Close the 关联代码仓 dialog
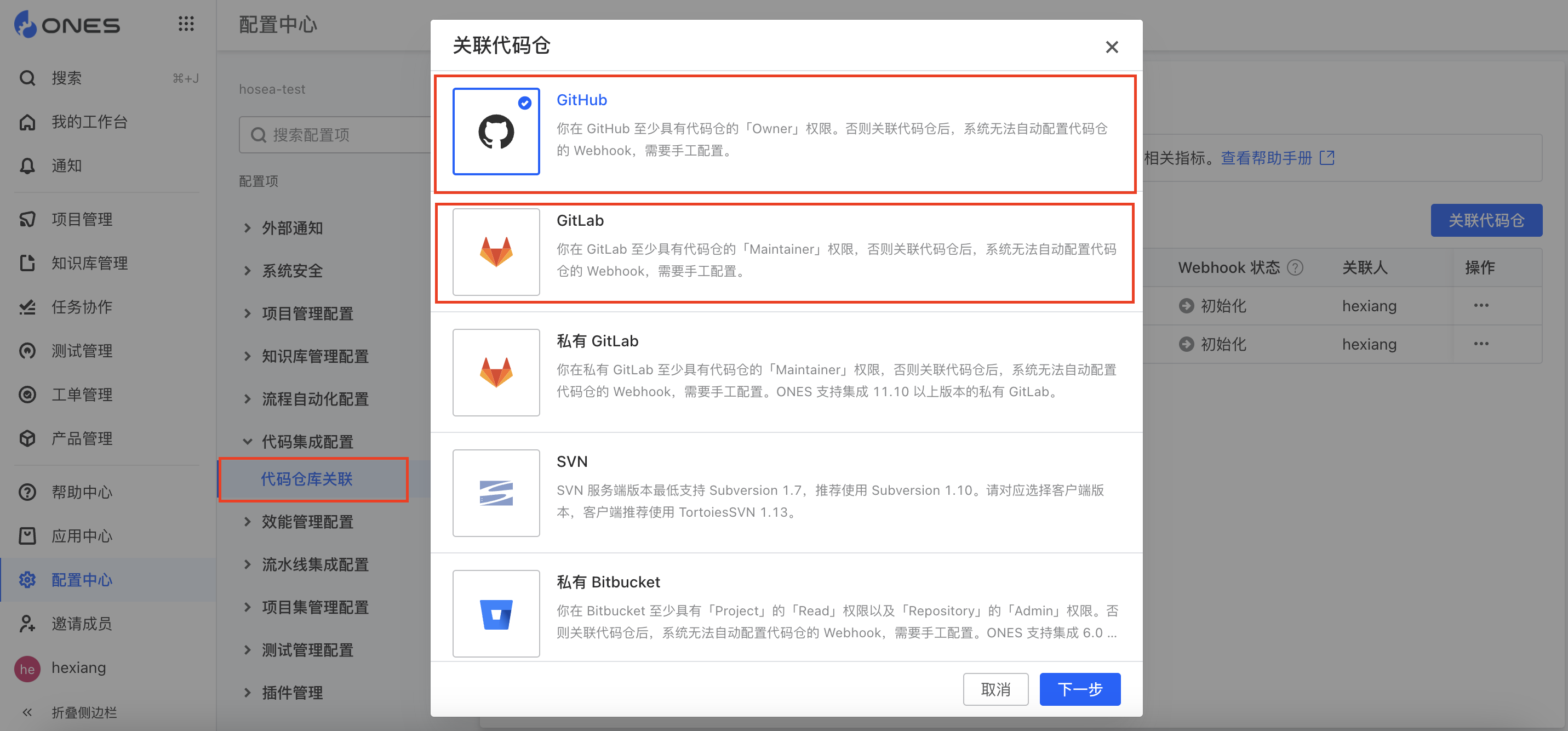 1112,47
